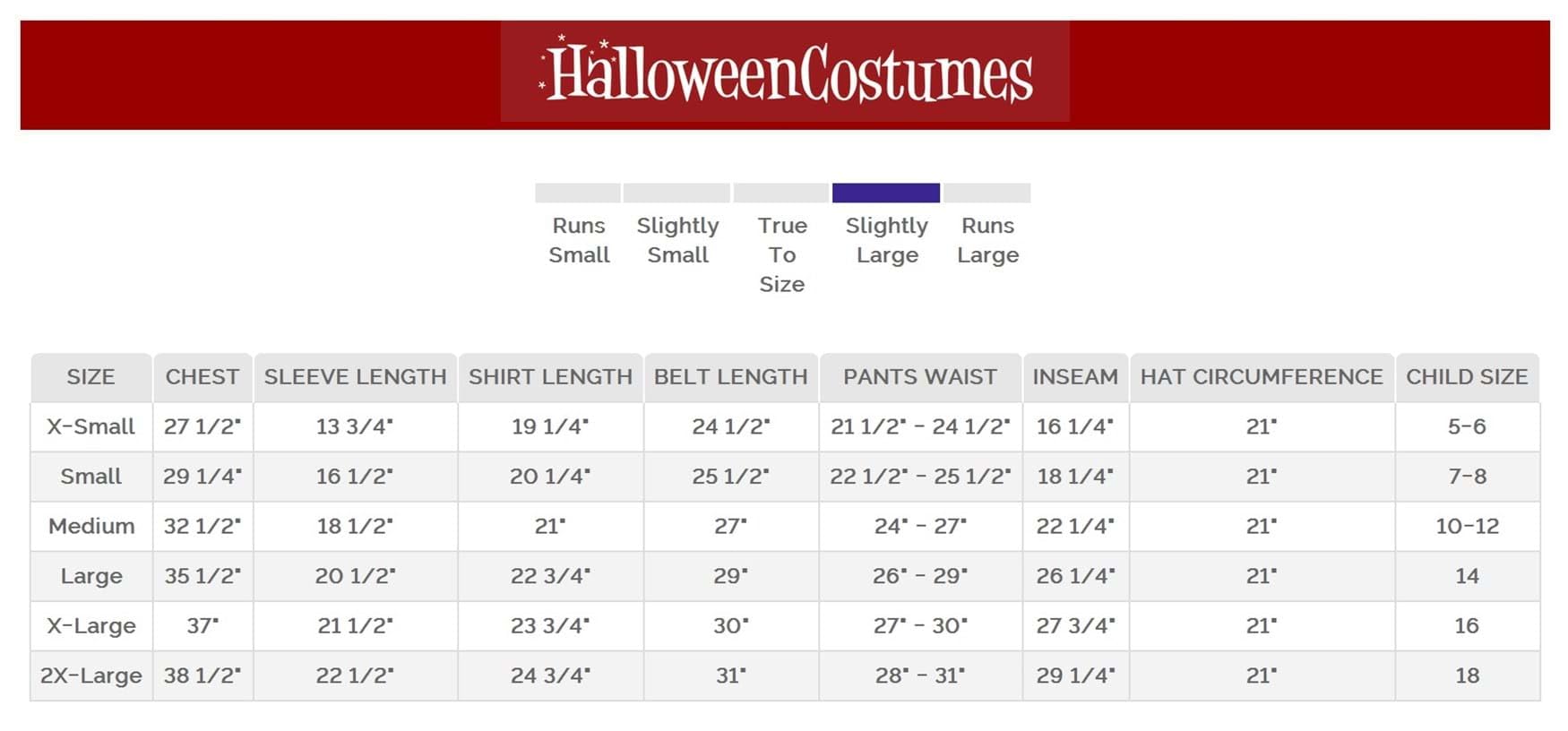
Task: Click the HalloweenCostumes logo
Action: 785,73
